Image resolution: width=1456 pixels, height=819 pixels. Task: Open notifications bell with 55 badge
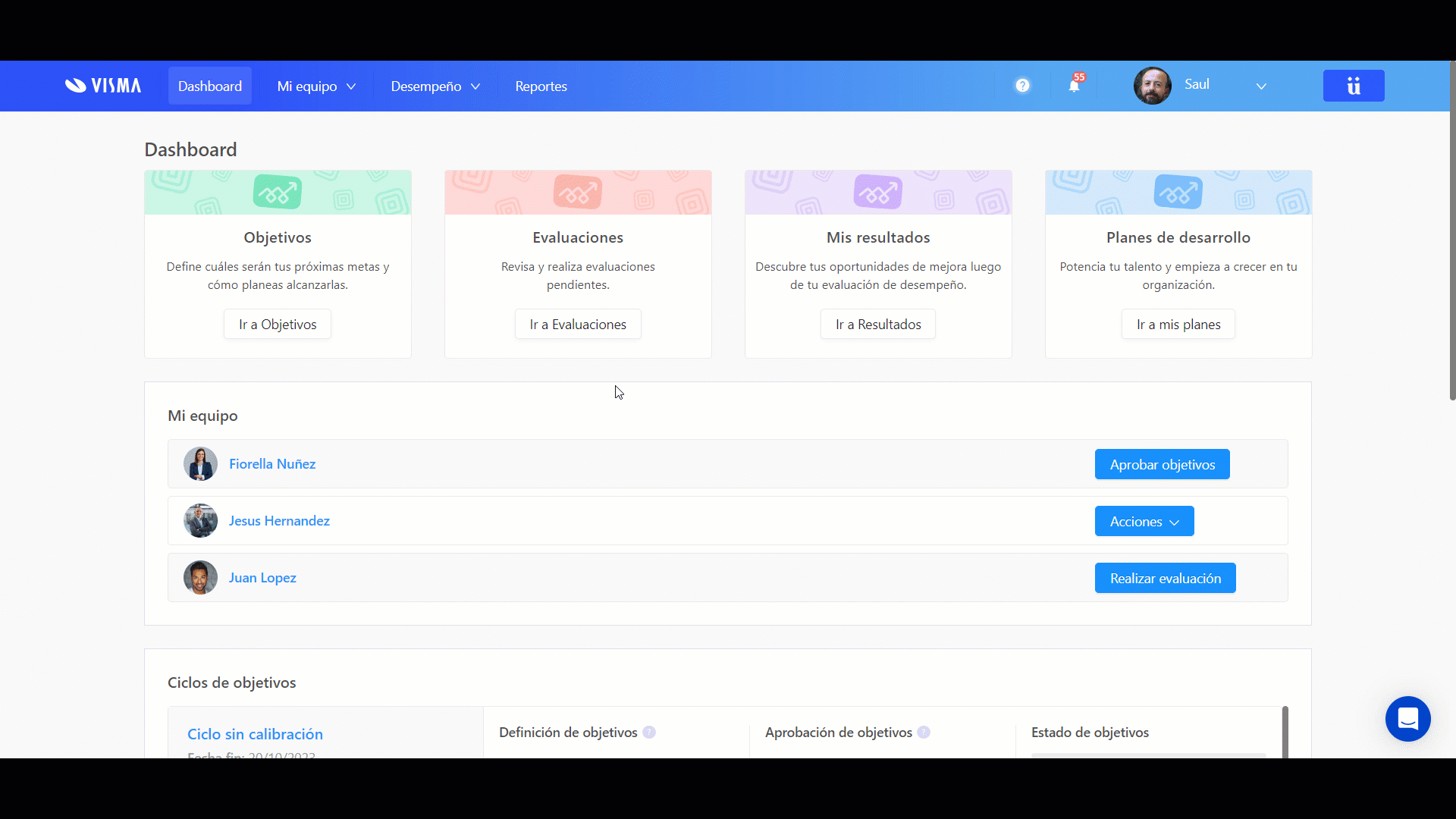pos(1074,86)
